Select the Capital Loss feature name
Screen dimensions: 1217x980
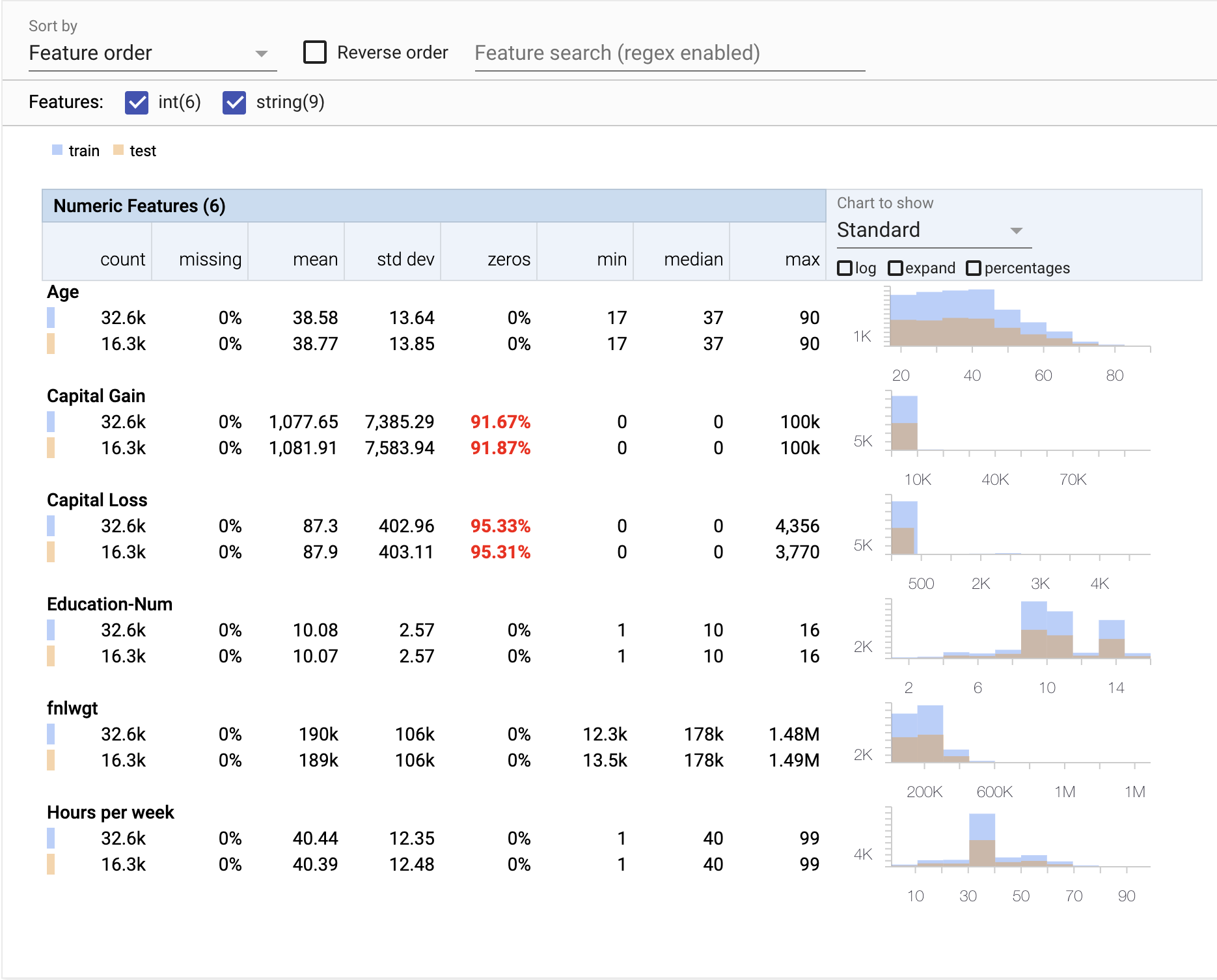tap(97, 500)
